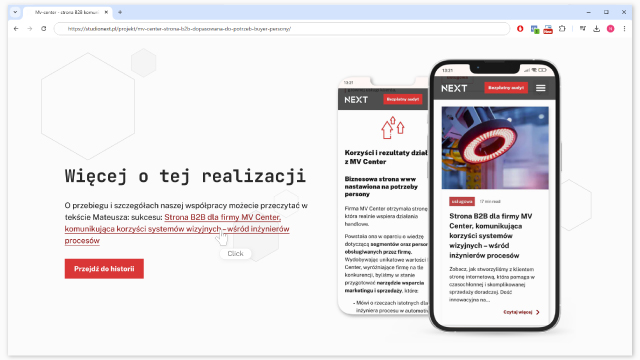The height and width of the screenshot is (360, 640).
Task: Click the chevron next to 'Czytaj więcej'
Action: [538, 312]
